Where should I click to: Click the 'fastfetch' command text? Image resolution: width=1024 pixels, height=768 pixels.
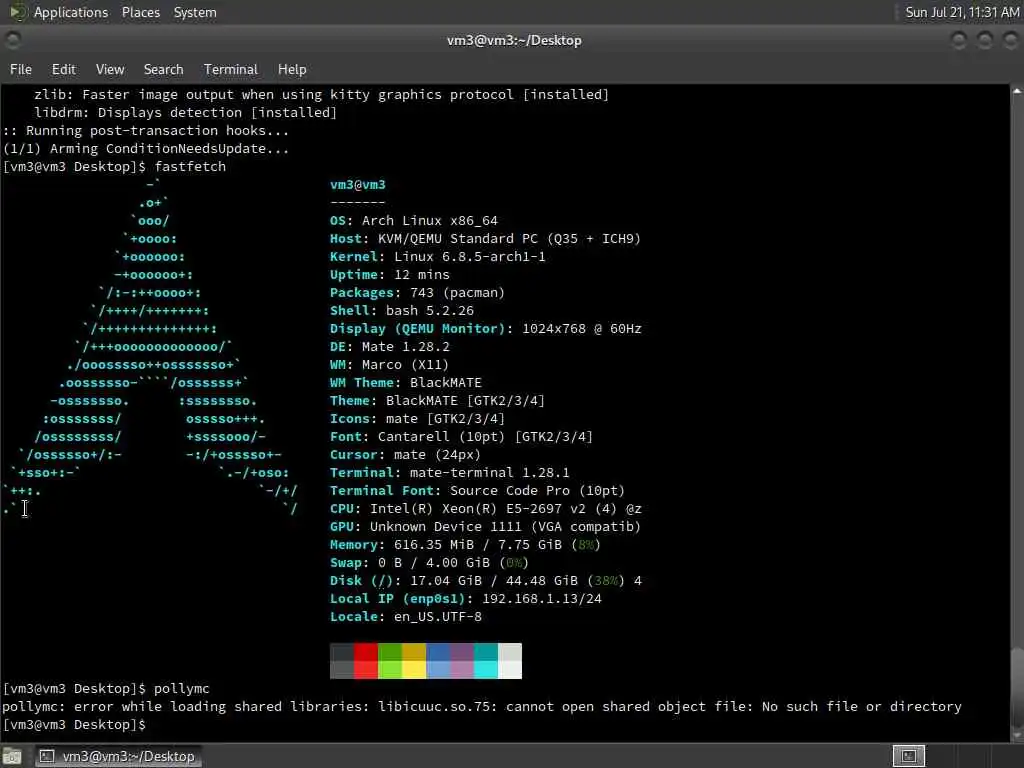(190, 167)
